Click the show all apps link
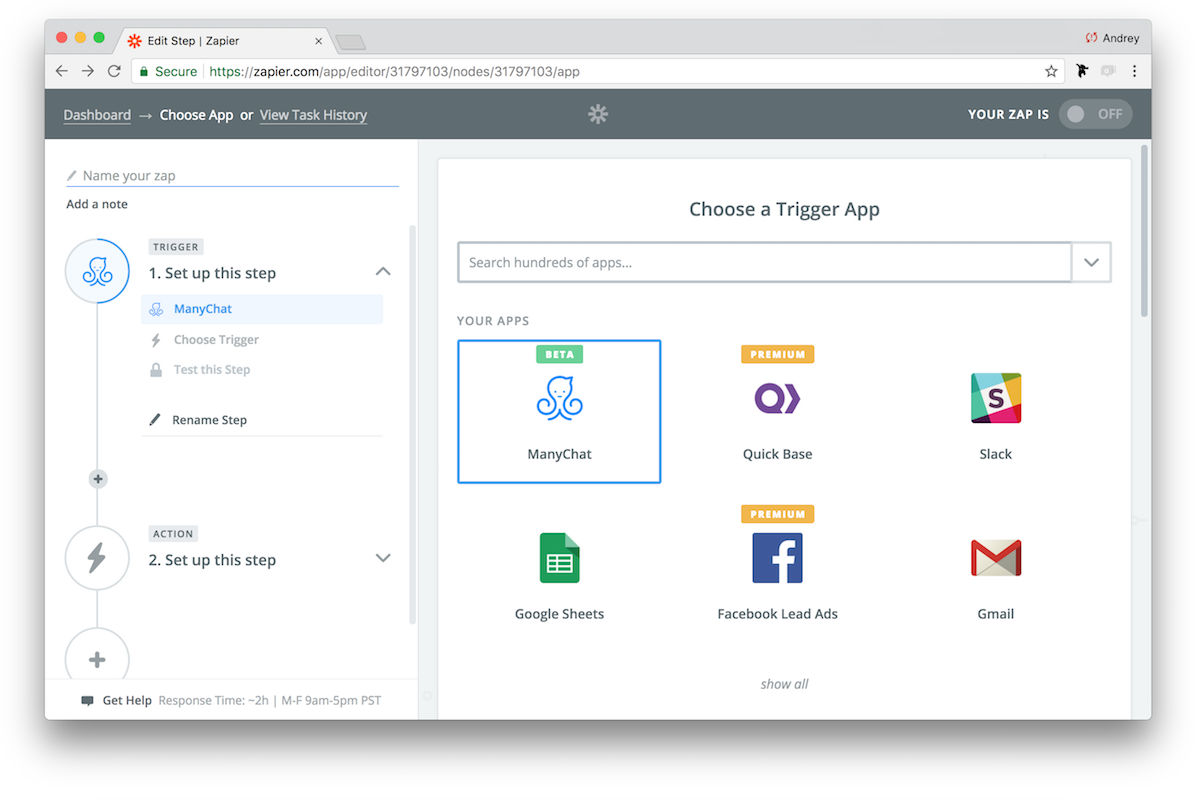 [x=784, y=684]
